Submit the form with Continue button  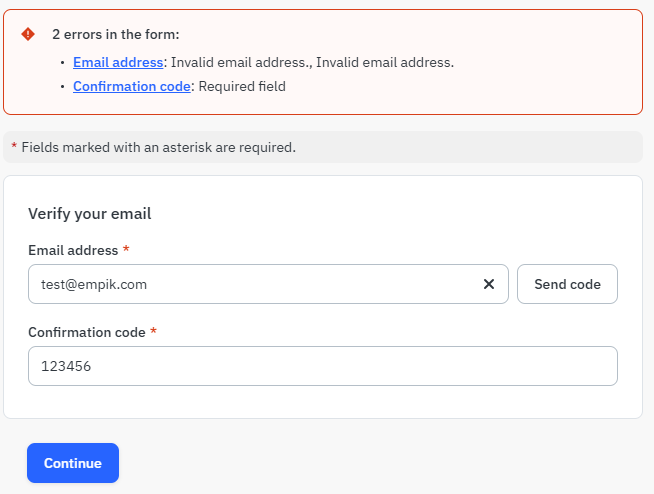[73, 463]
